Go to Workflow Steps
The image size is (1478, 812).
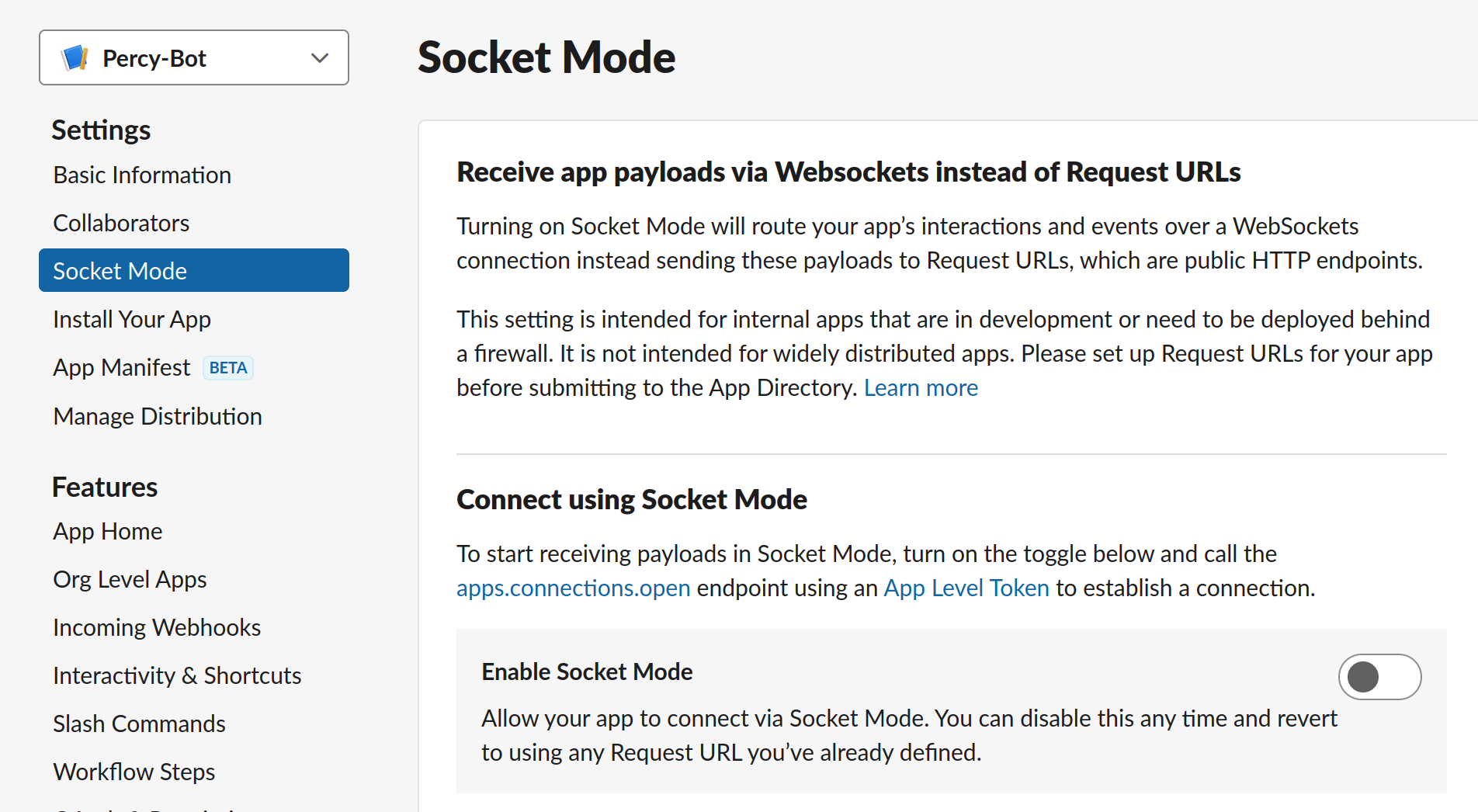tap(134, 772)
